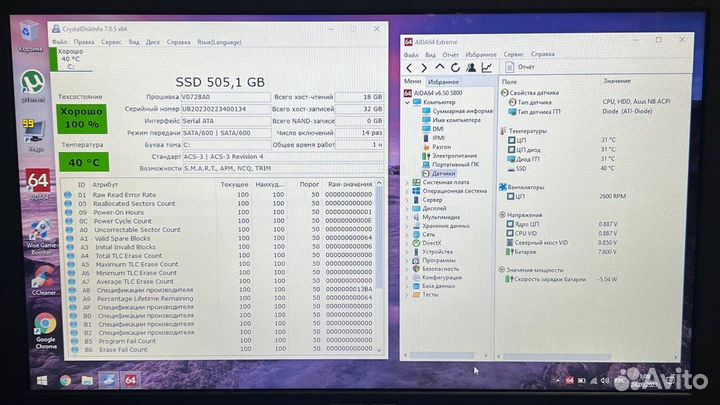The height and width of the screenshot is (405, 720).
Task: Click the Серийный номер field
Action: pos(225,109)
